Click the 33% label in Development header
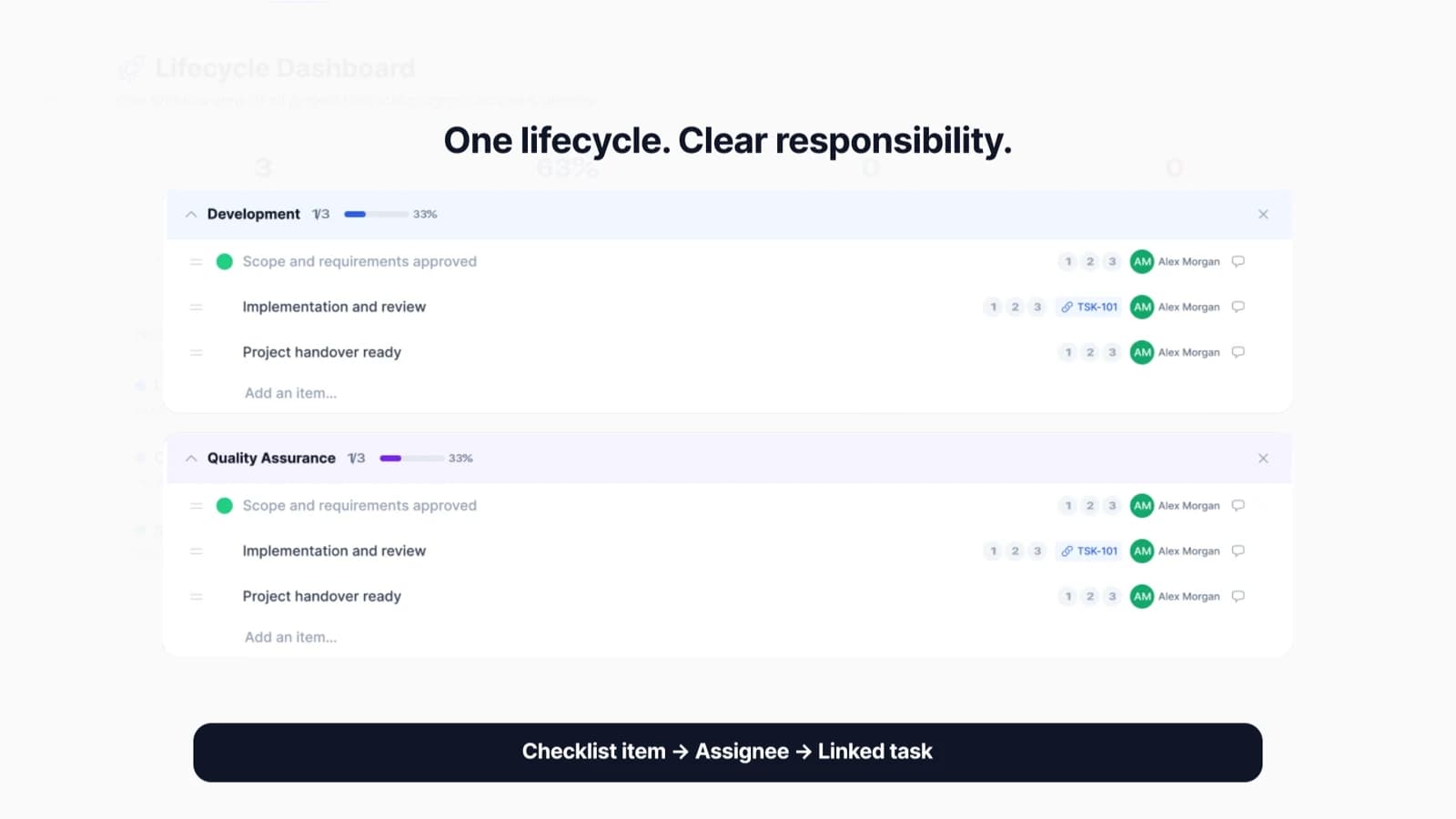Screen dimensions: 1456x819 425,215
